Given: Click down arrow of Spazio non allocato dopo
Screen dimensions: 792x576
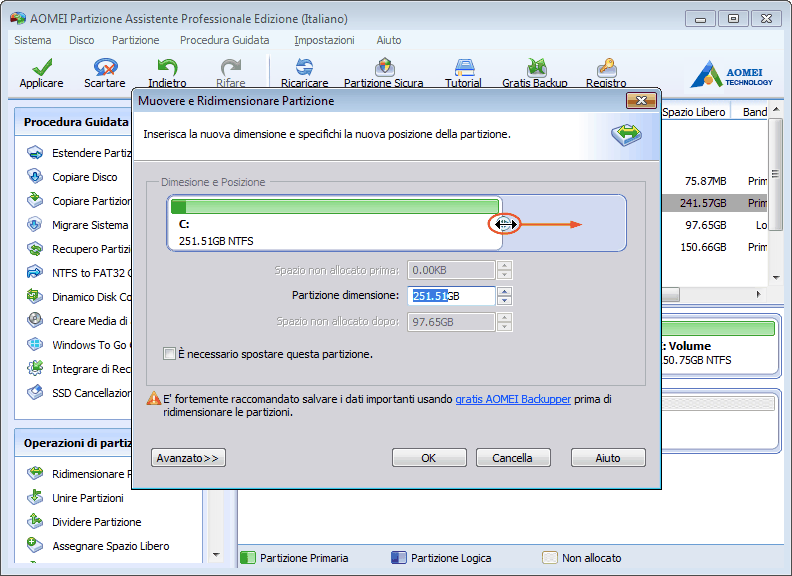Looking at the screenshot, I should coord(504,326).
